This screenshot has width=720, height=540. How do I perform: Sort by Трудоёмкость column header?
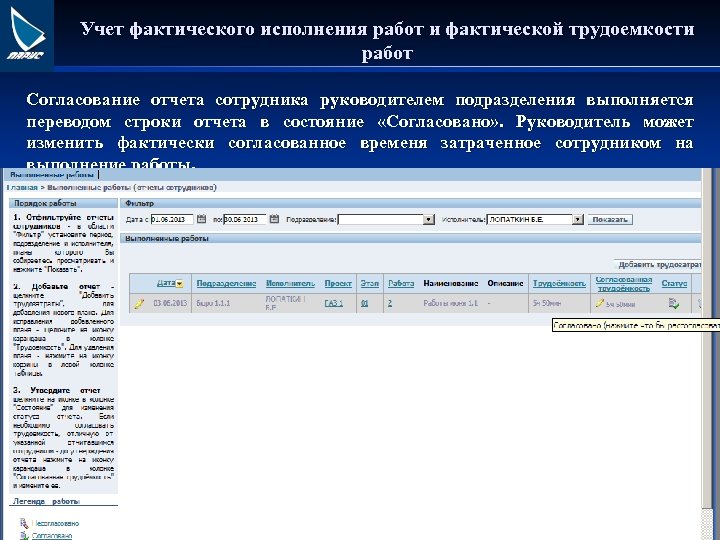pos(559,283)
